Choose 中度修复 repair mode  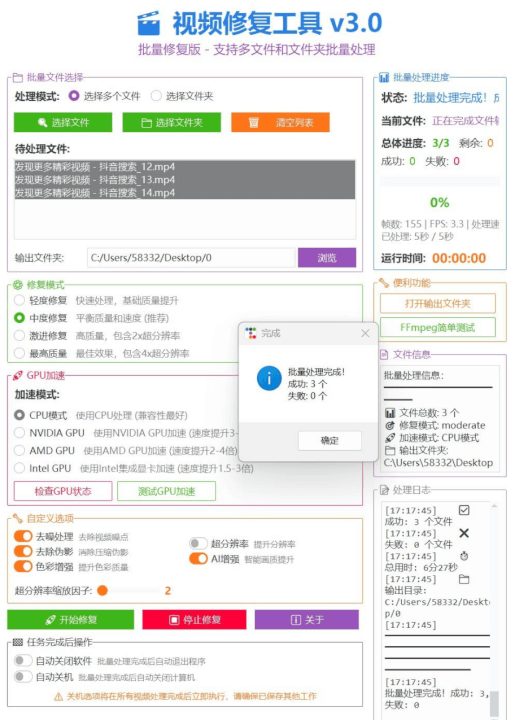pos(19,318)
